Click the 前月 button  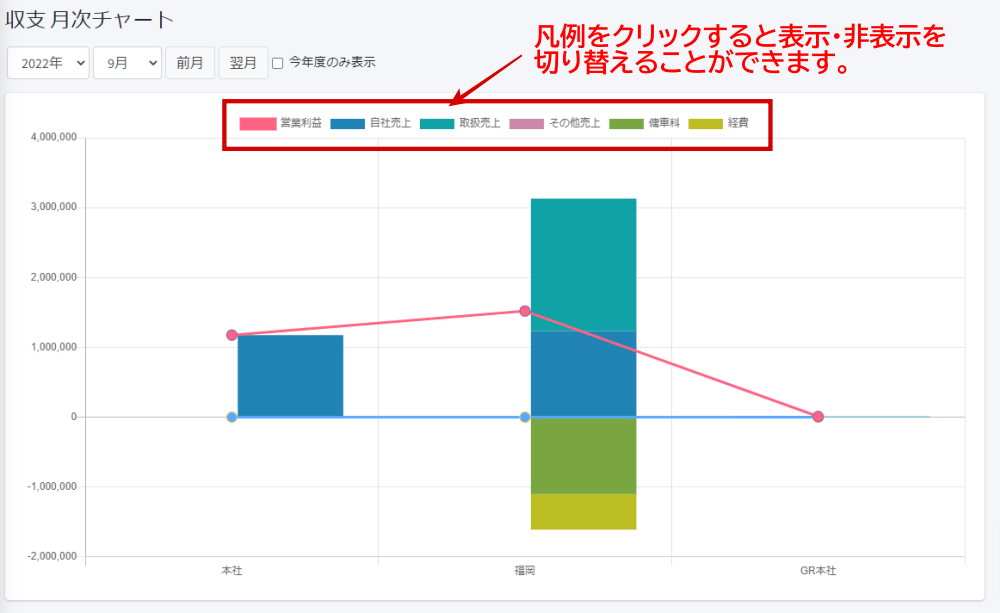point(189,63)
